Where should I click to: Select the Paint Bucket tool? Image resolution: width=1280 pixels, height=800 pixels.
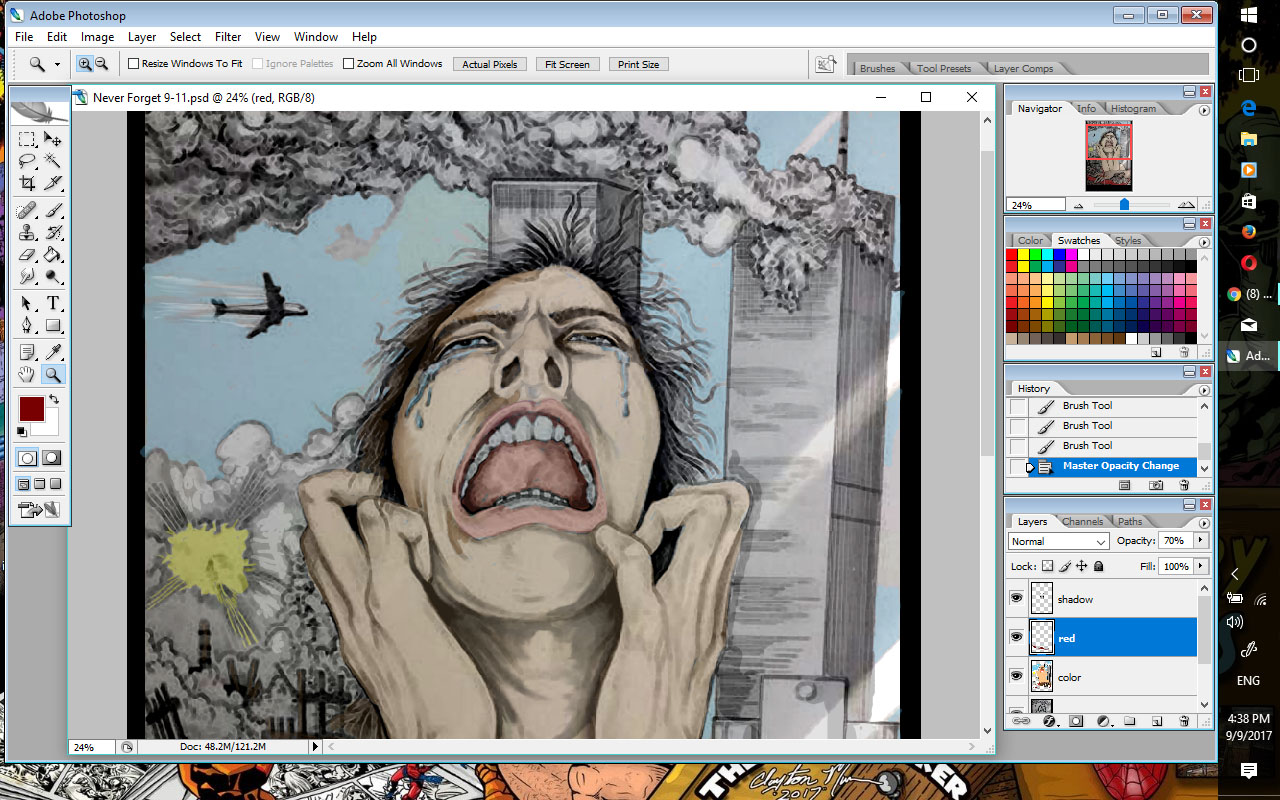(53, 255)
